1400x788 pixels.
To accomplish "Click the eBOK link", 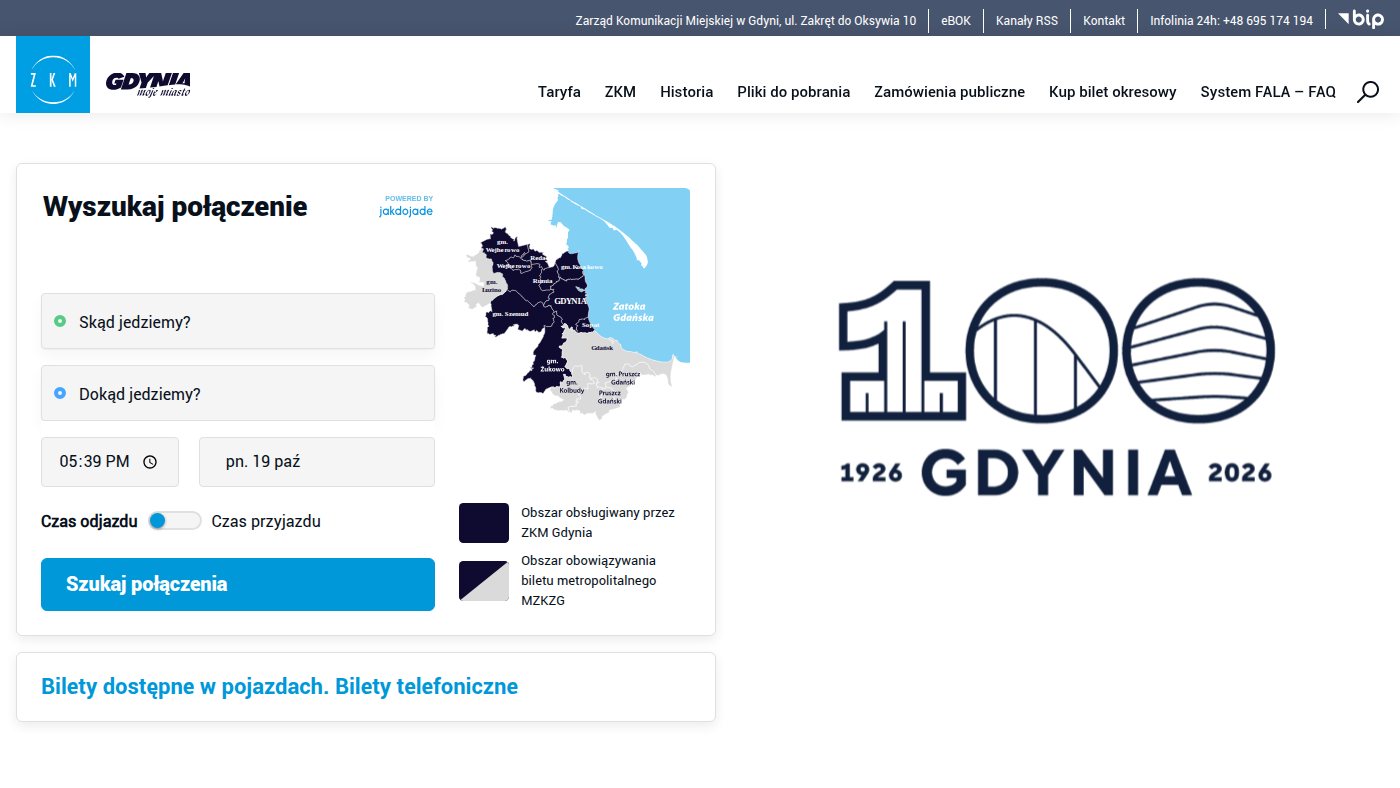I will pyautogui.click(x=956, y=20).
